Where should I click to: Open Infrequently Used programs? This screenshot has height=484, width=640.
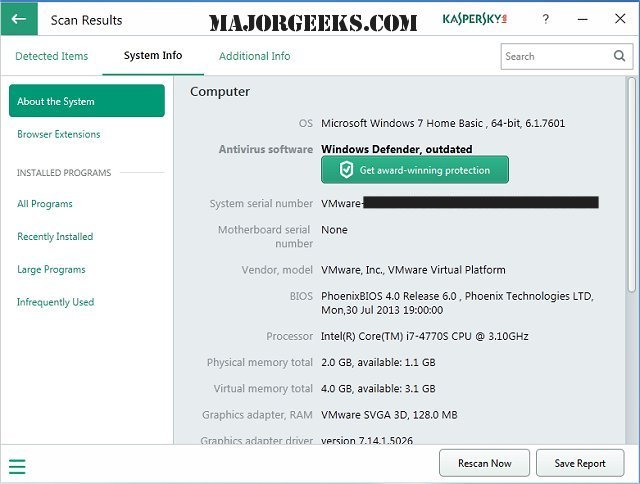56,302
